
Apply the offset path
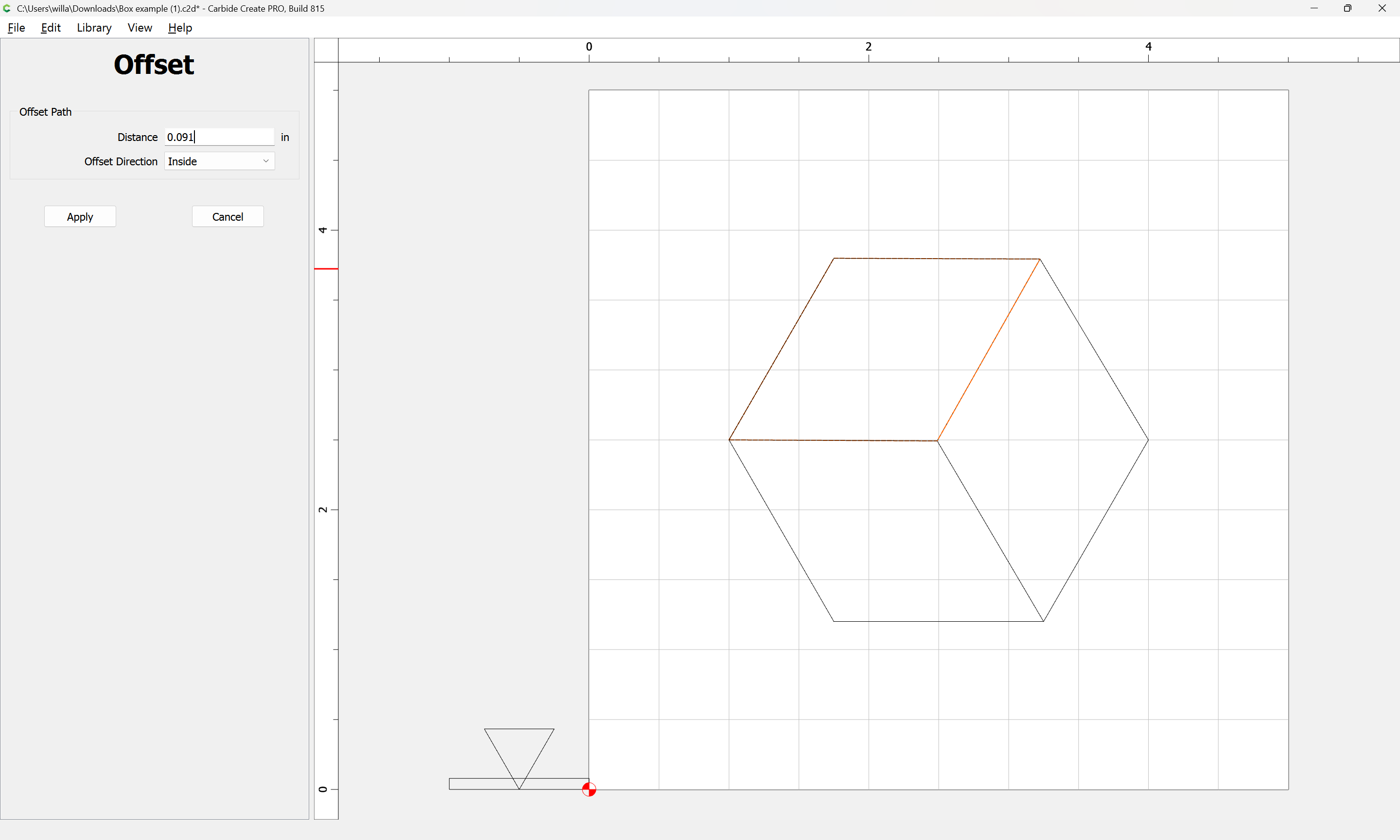80,217
